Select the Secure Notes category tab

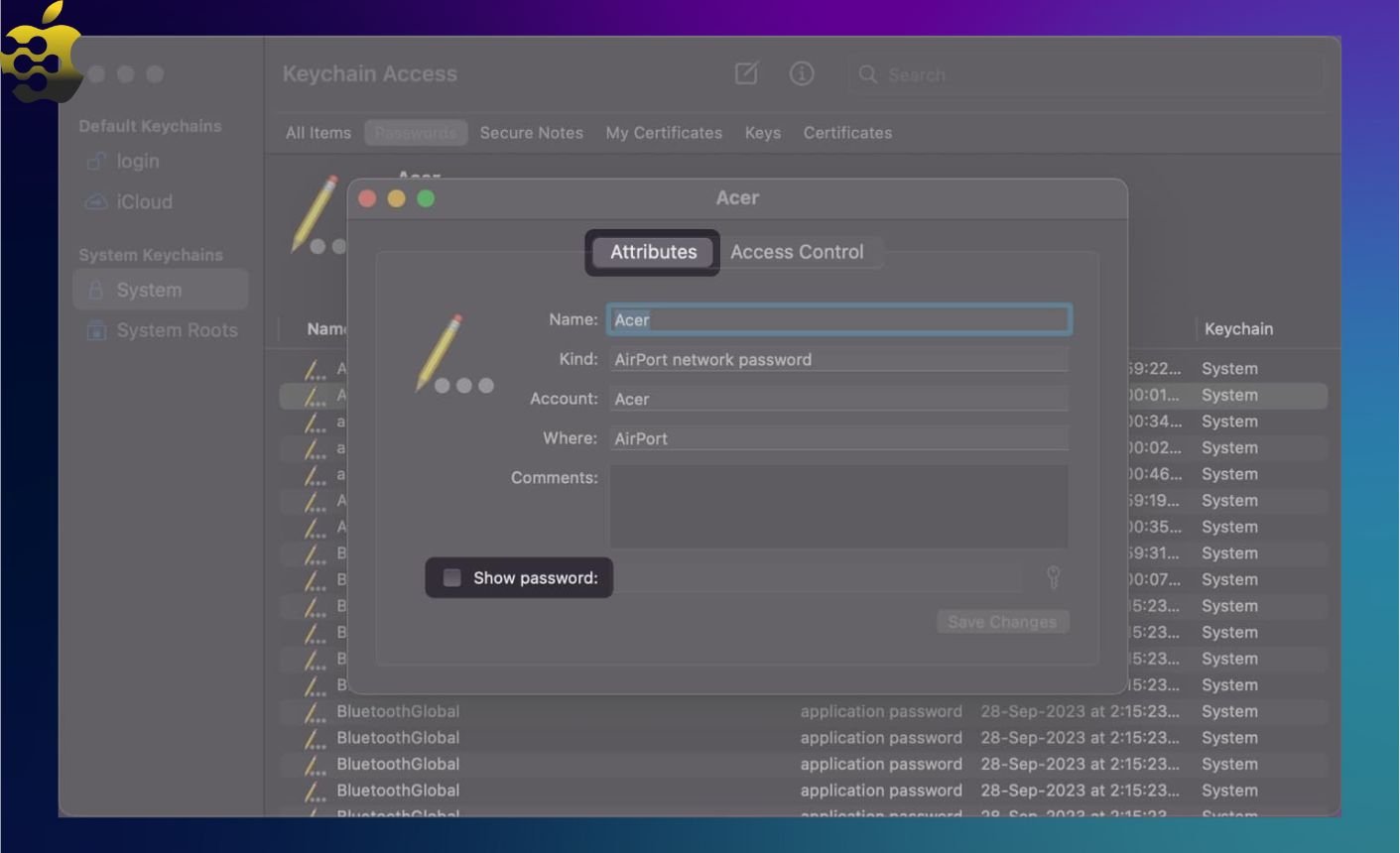(x=531, y=133)
